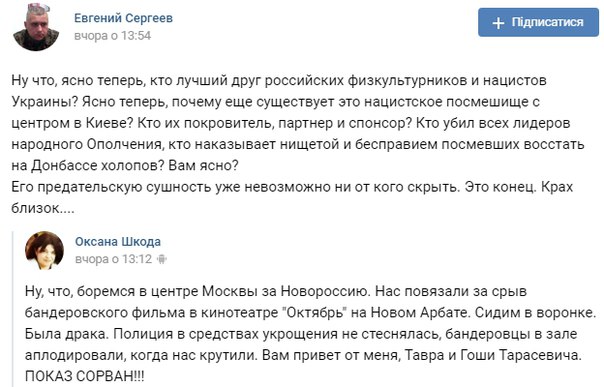604x387 pixels.
Task: Open post timestamp вчора о 13:54
Action: pyautogui.click(x=112, y=36)
